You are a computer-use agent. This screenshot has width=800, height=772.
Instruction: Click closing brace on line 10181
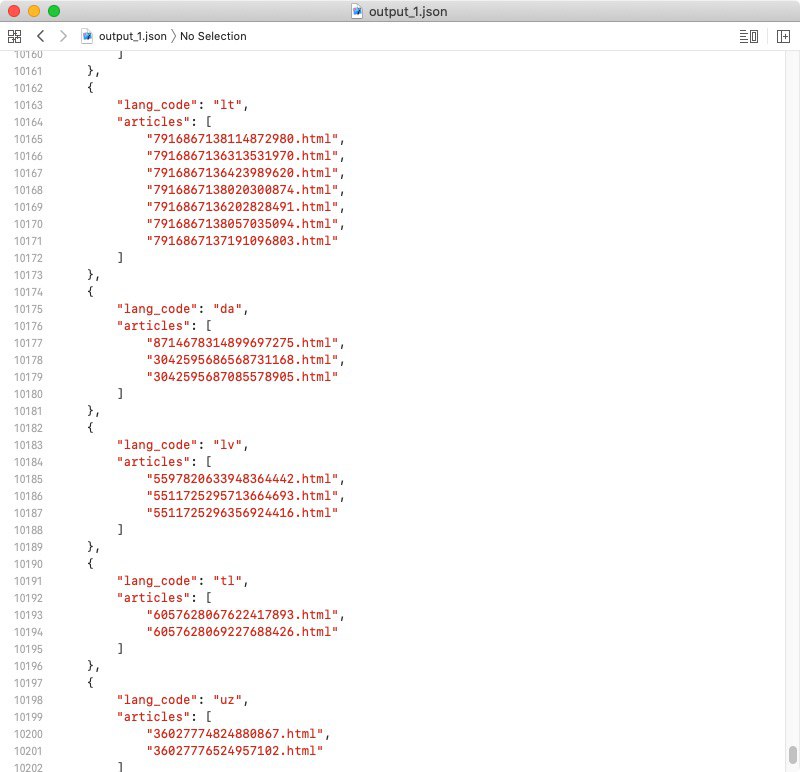coord(91,411)
